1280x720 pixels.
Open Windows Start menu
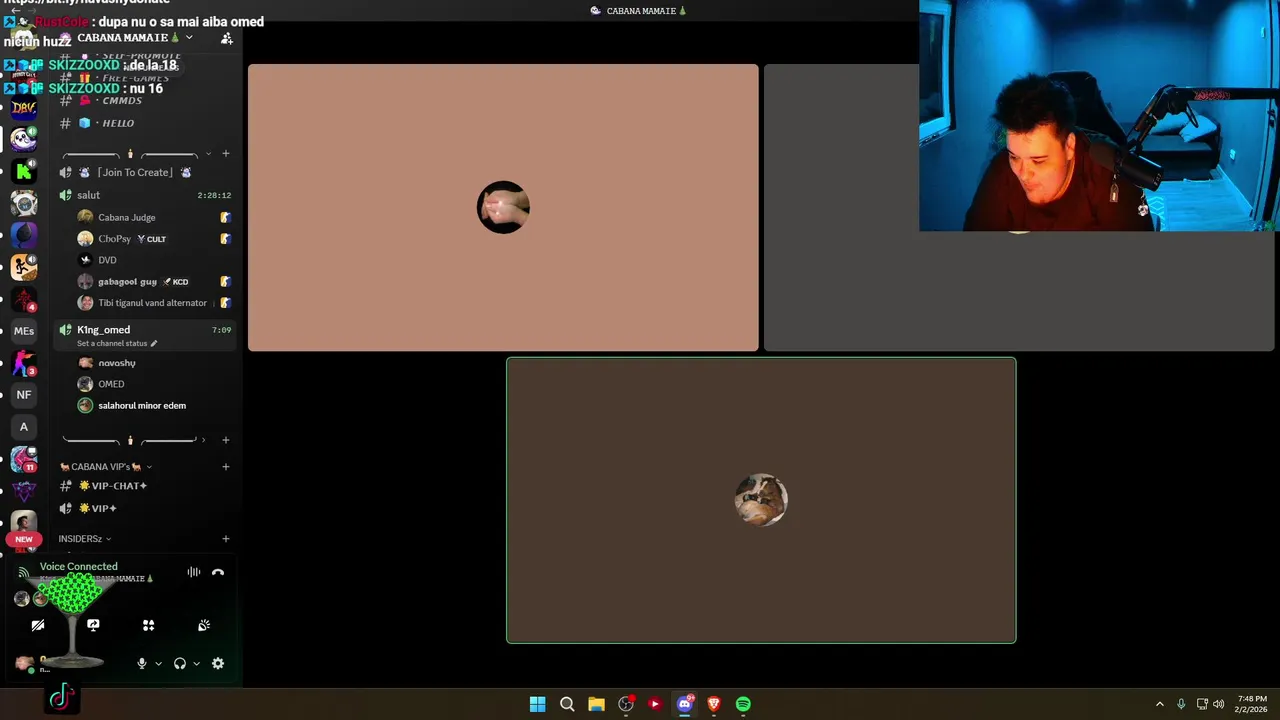[537, 704]
